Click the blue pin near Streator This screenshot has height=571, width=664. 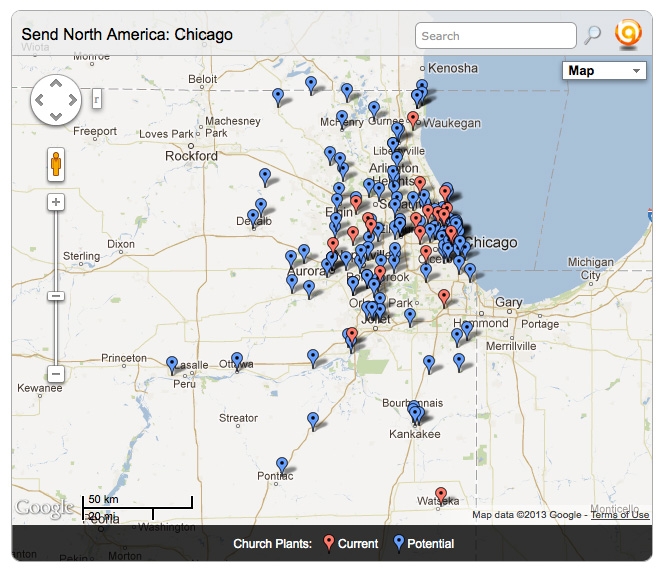(x=313, y=421)
